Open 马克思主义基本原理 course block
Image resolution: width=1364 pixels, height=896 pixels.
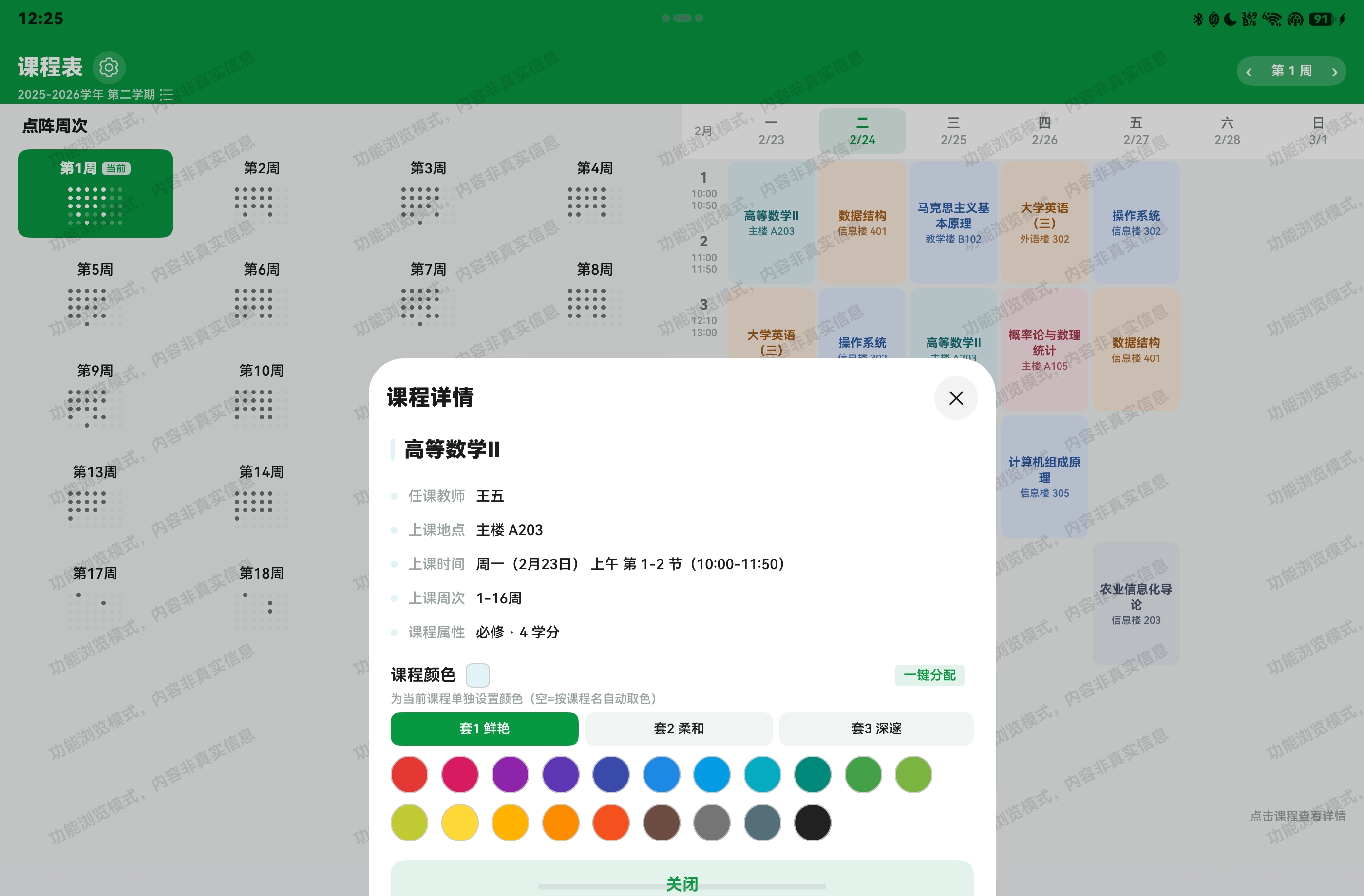click(953, 222)
